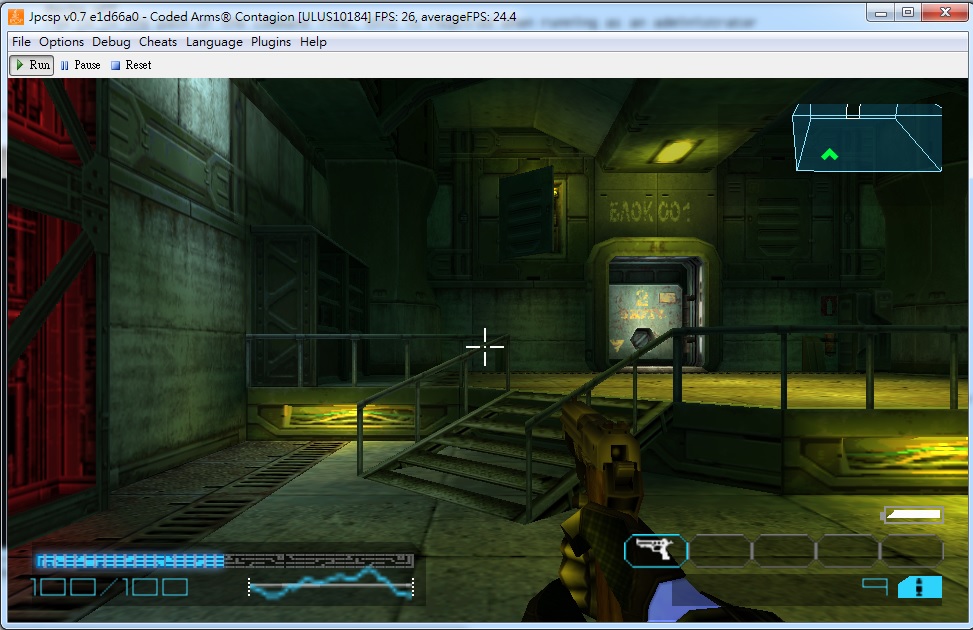Click the Reset button
Image resolution: width=973 pixels, height=630 pixels.
(131, 65)
